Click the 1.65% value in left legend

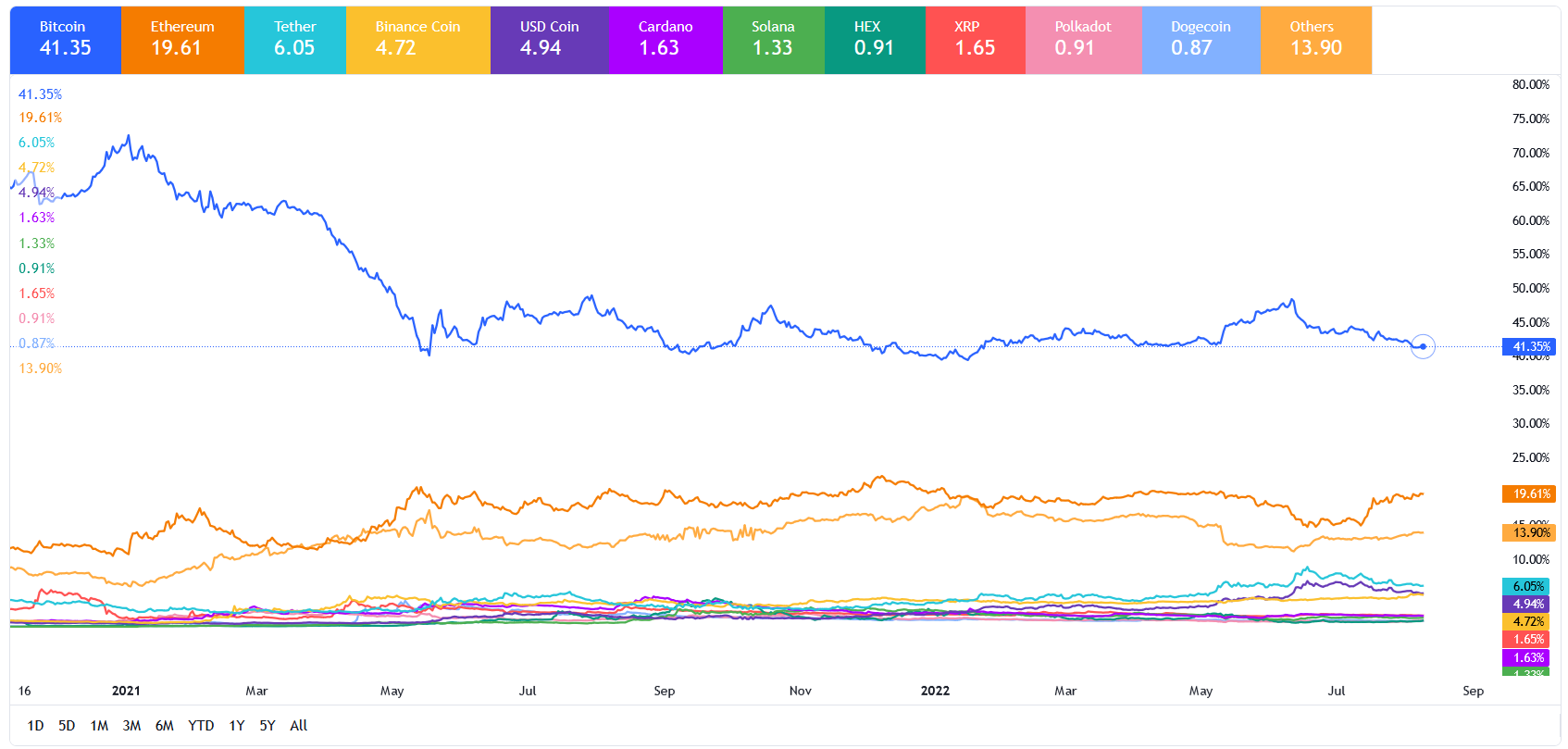[36, 293]
